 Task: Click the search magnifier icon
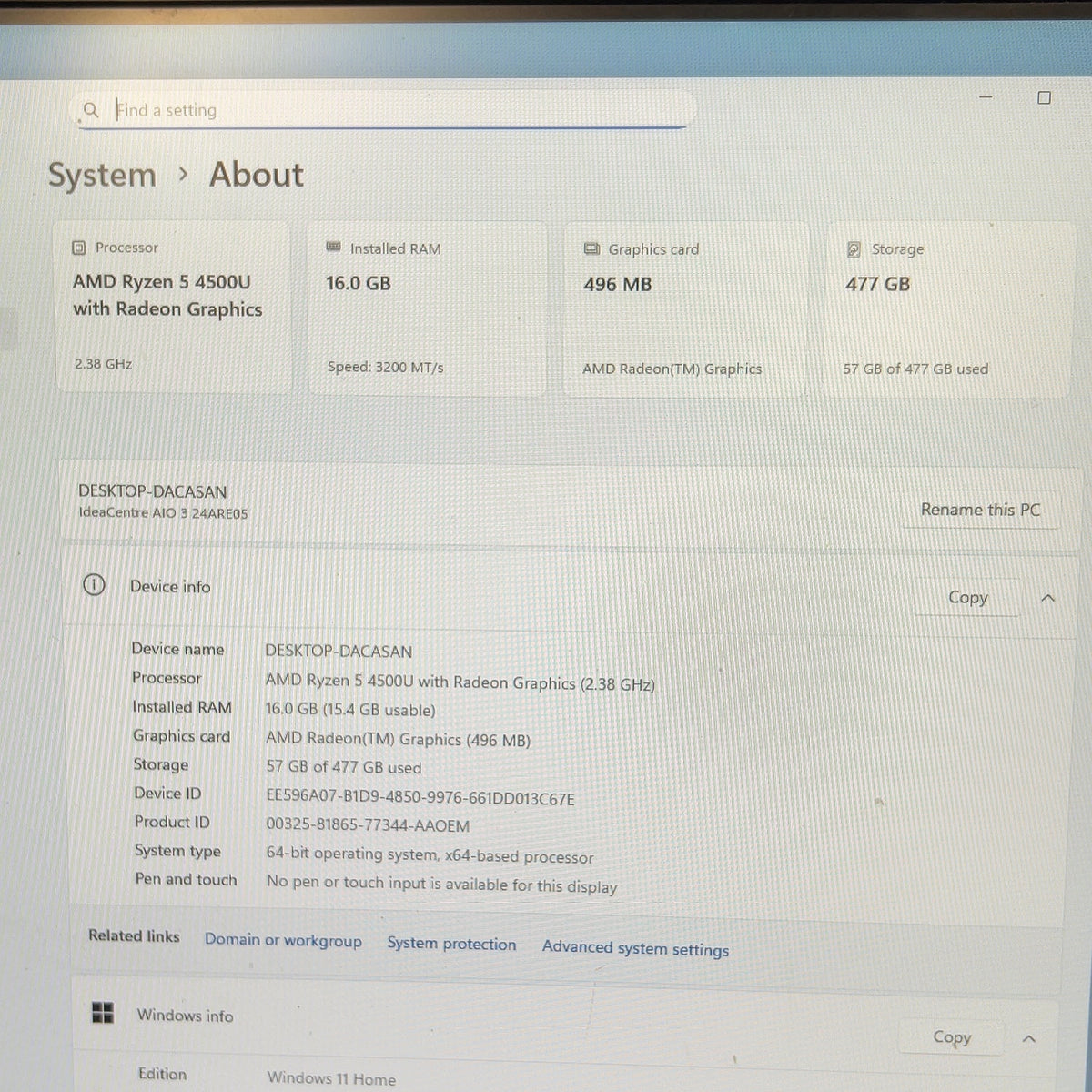pos(90,110)
